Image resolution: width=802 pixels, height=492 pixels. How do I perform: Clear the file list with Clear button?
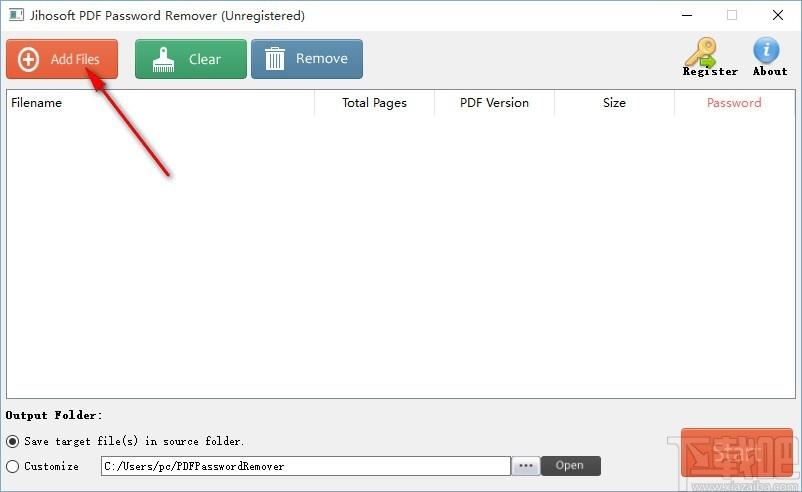click(191, 59)
